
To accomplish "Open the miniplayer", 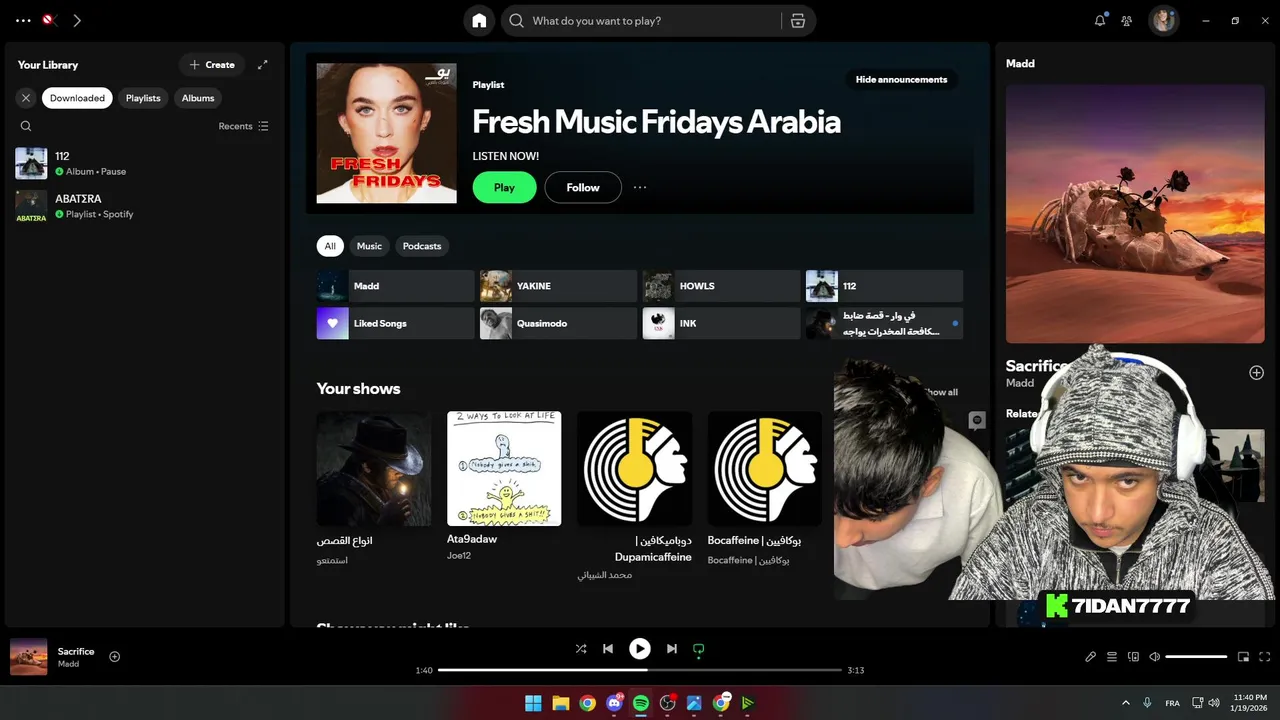I will coord(1243,657).
